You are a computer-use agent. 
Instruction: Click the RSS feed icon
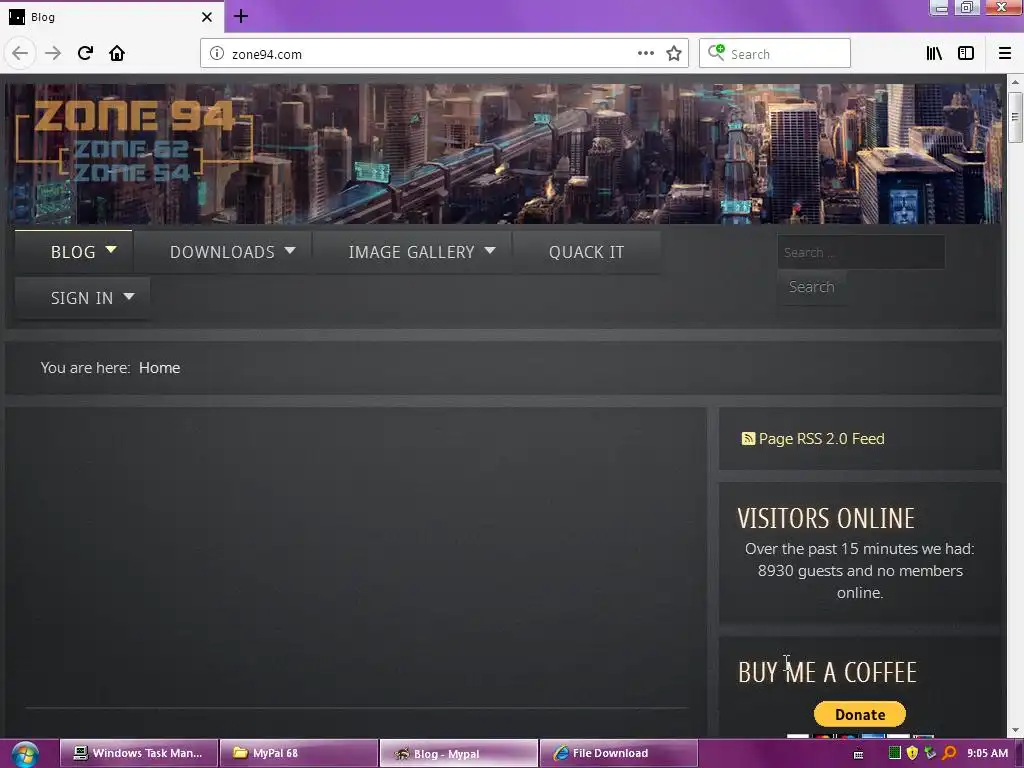(748, 439)
